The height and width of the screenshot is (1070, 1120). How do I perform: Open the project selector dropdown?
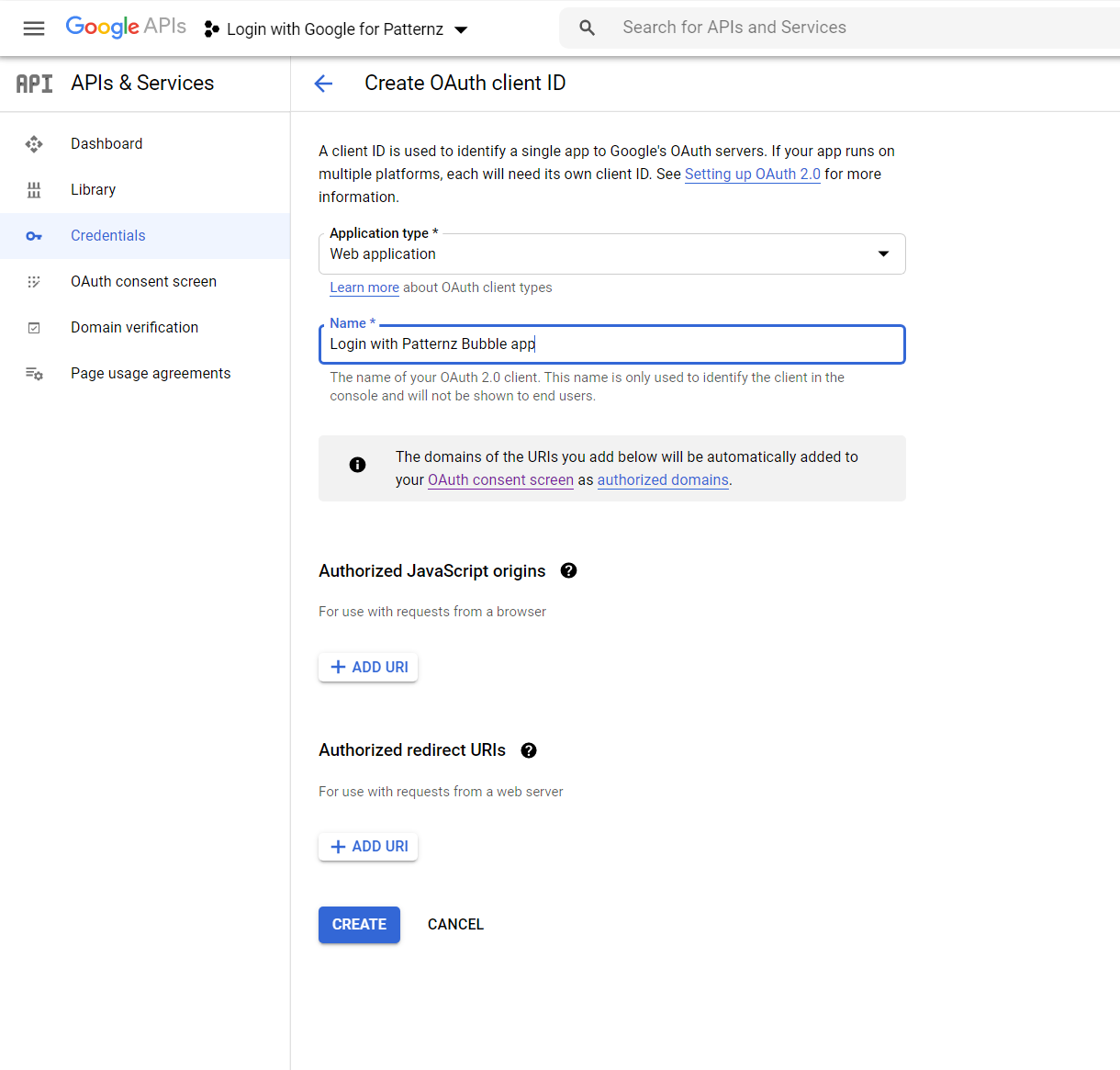336,29
